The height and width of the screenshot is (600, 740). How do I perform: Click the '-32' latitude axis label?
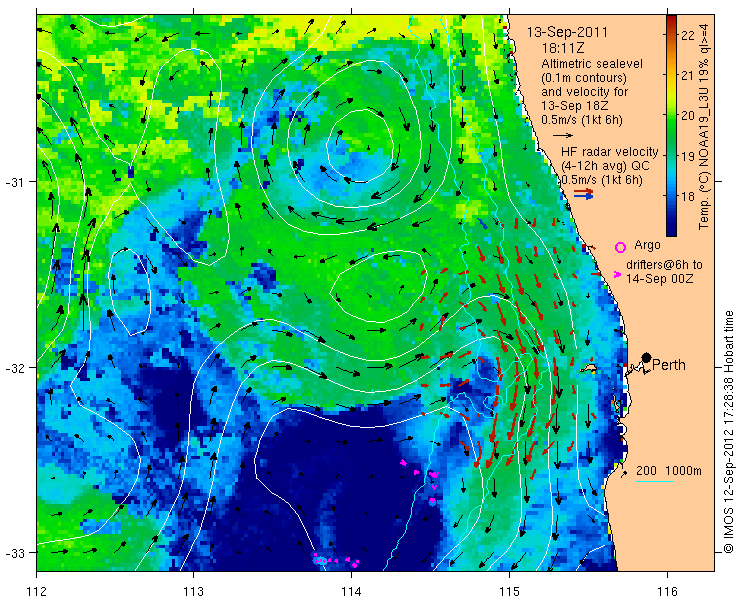coord(13,367)
